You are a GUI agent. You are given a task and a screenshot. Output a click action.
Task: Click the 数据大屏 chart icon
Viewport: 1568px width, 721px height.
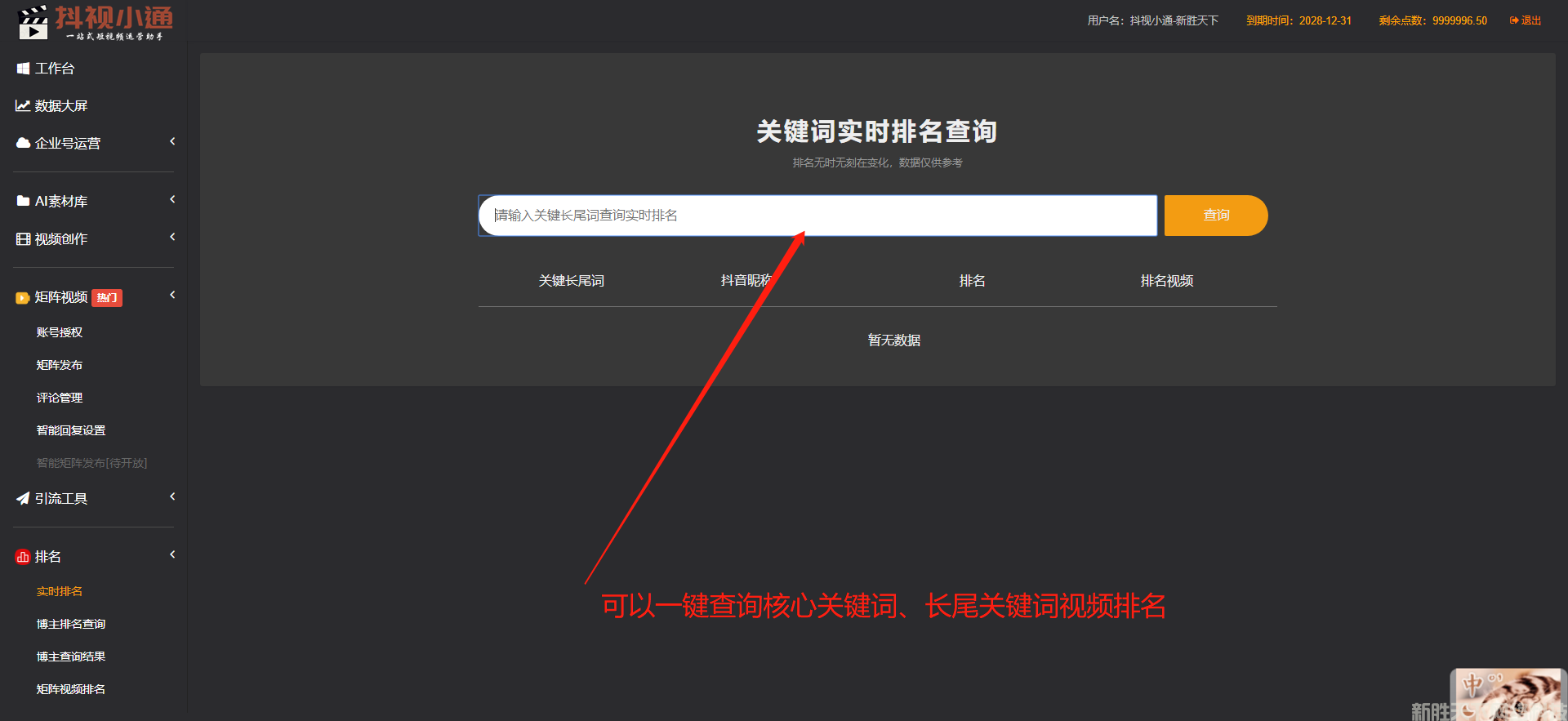point(23,106)
